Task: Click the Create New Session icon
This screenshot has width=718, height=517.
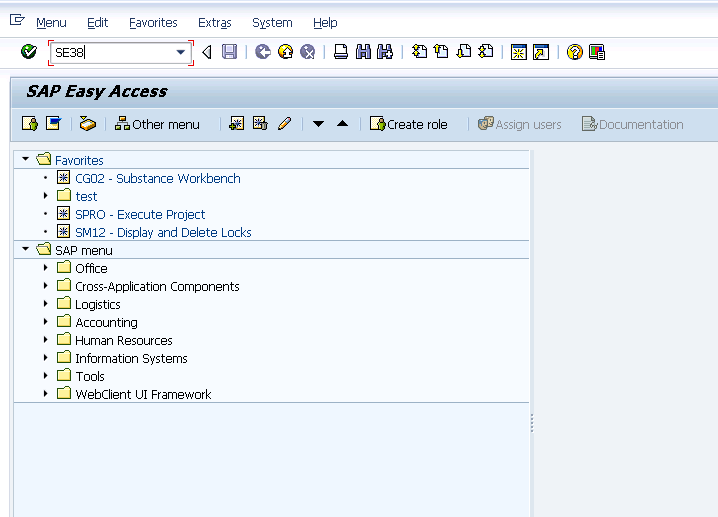Action: click(519, 52)
